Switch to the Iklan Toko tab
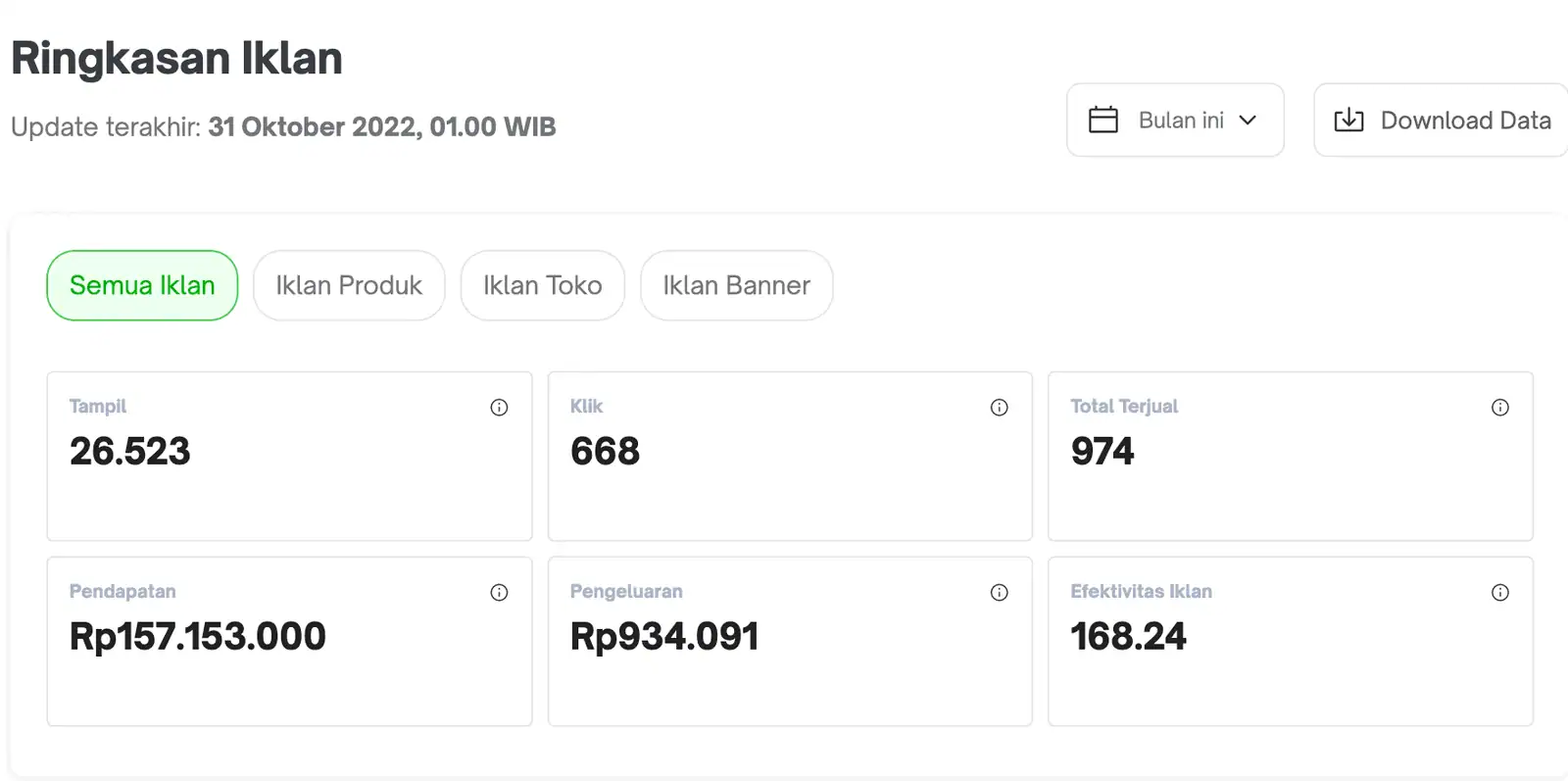The width and height of the screenshot is (1568, 781). 542,285
